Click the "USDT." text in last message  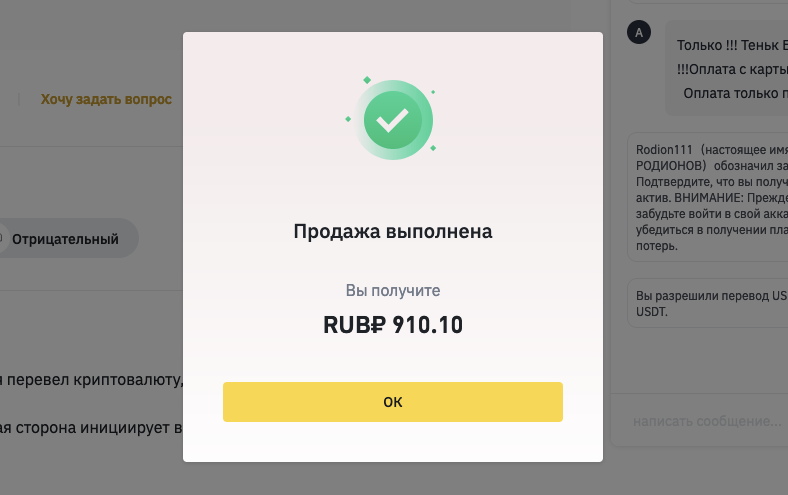click(652, 312)
